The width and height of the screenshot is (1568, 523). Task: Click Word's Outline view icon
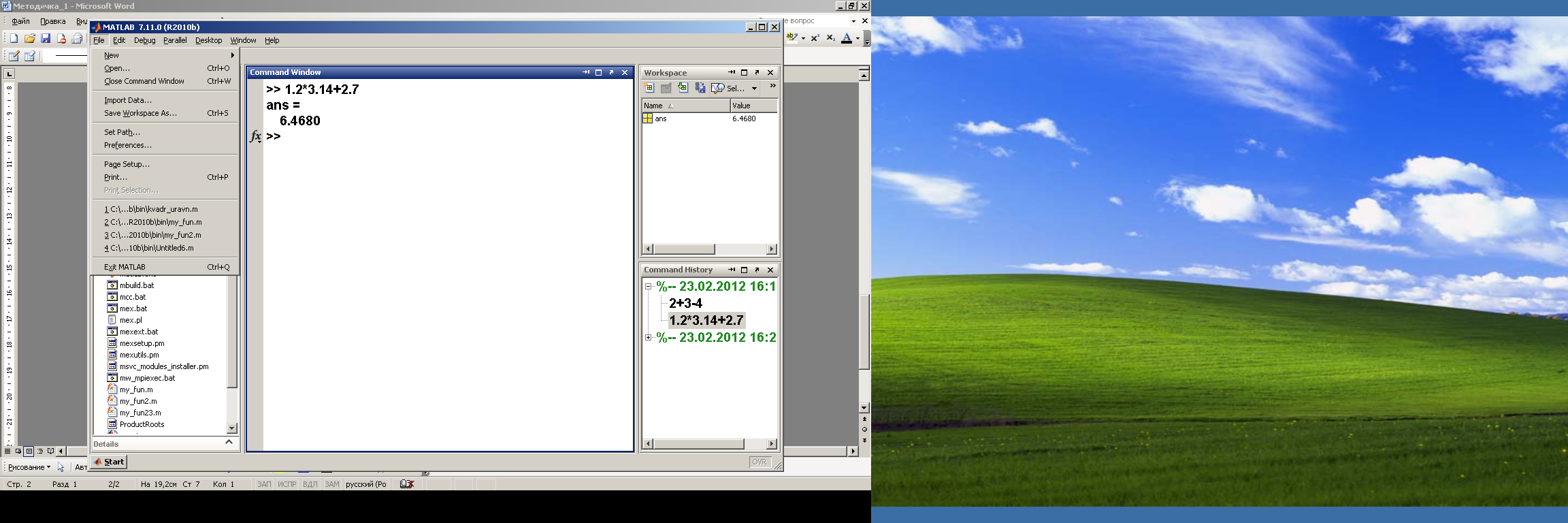[40, 451]
